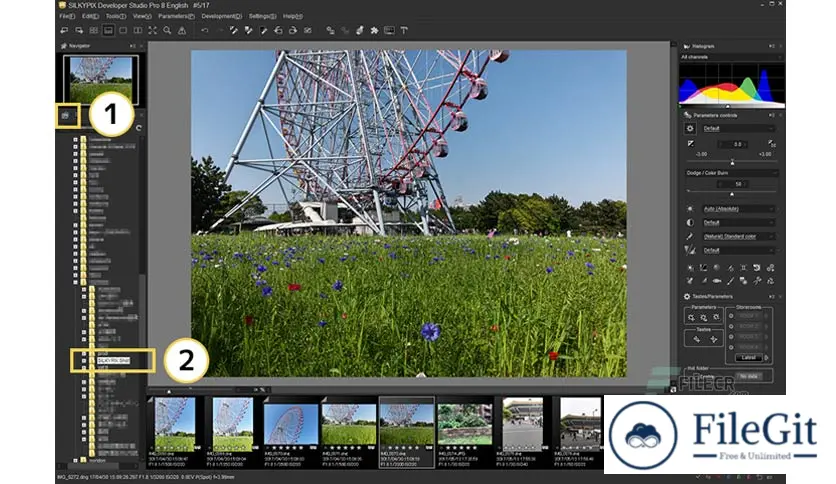
Task: Adjust the exposure bias slider handle
Action: [732, 162]
